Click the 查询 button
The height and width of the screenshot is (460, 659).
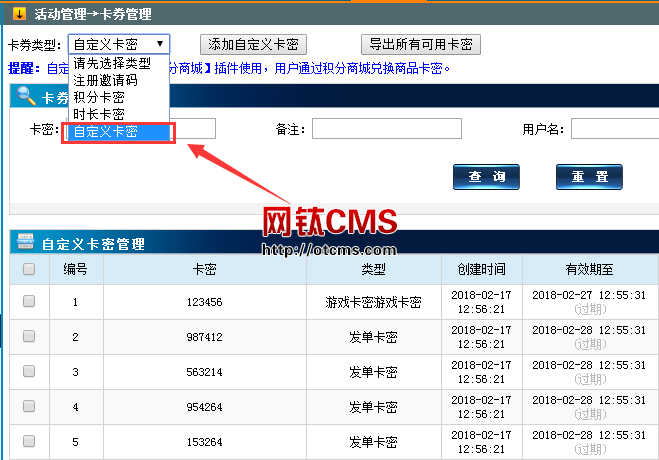coord(486,177)
